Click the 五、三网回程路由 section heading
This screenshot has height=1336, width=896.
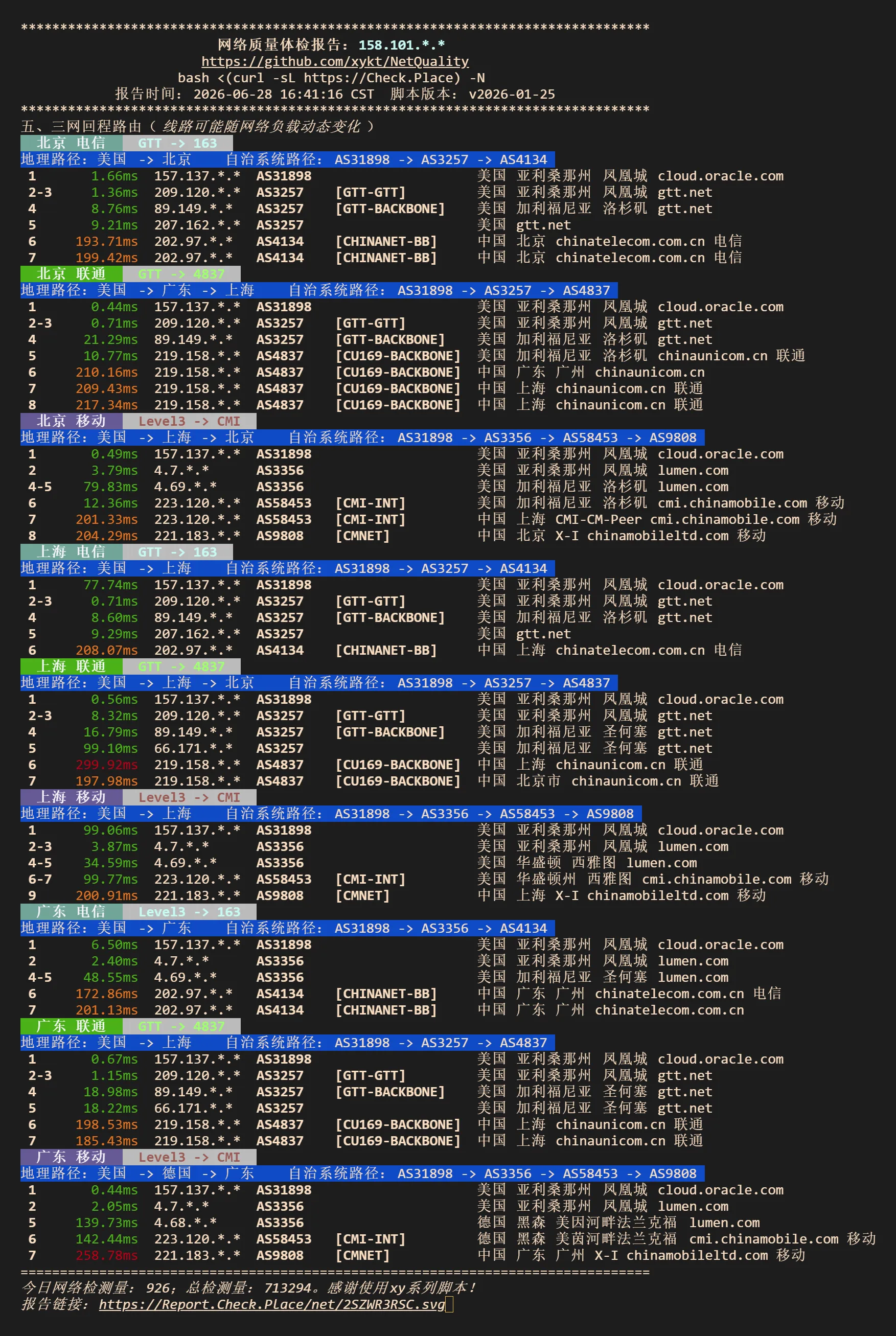tap(81, 126)
